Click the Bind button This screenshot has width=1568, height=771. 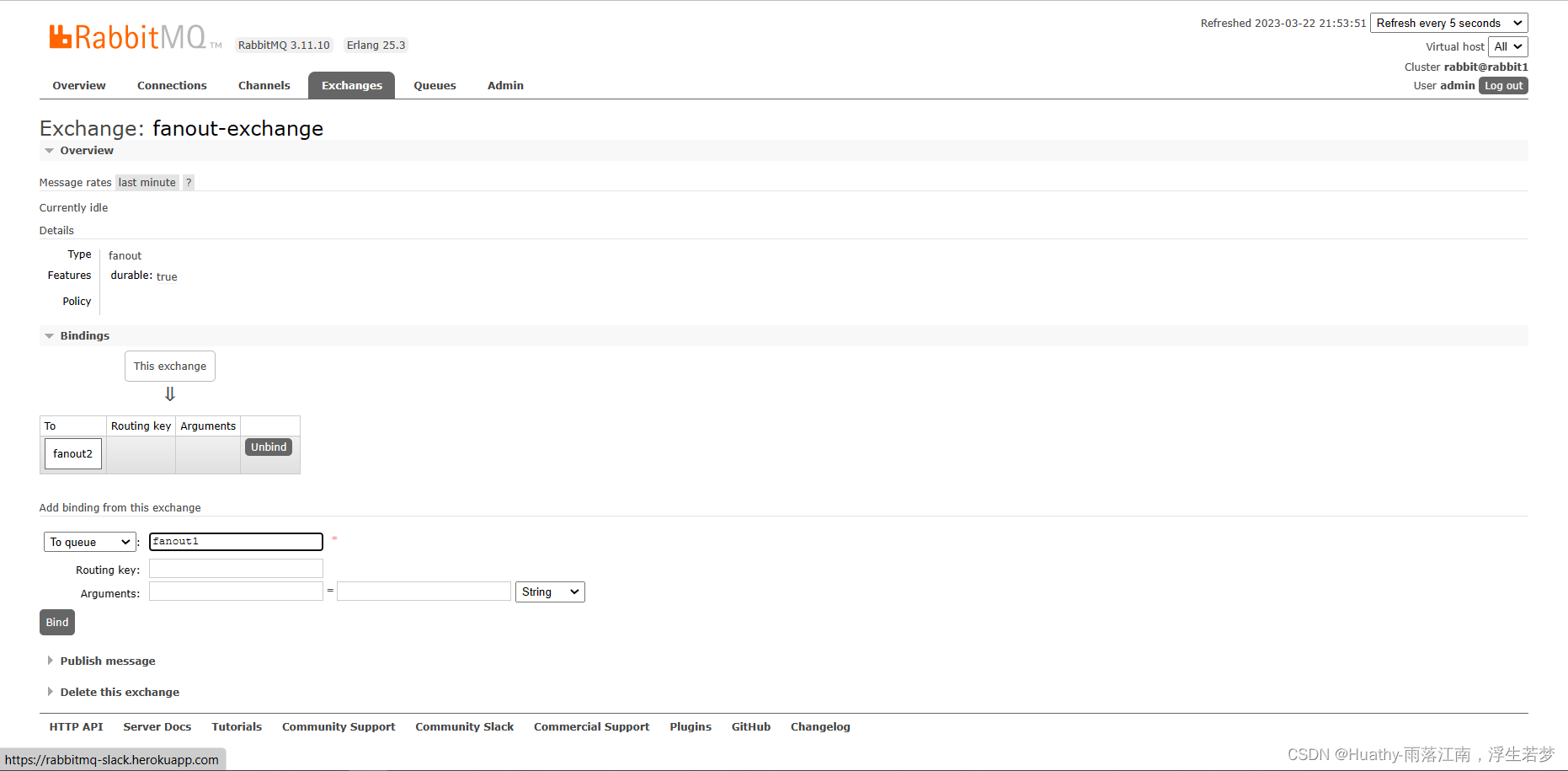click(57, 622)
